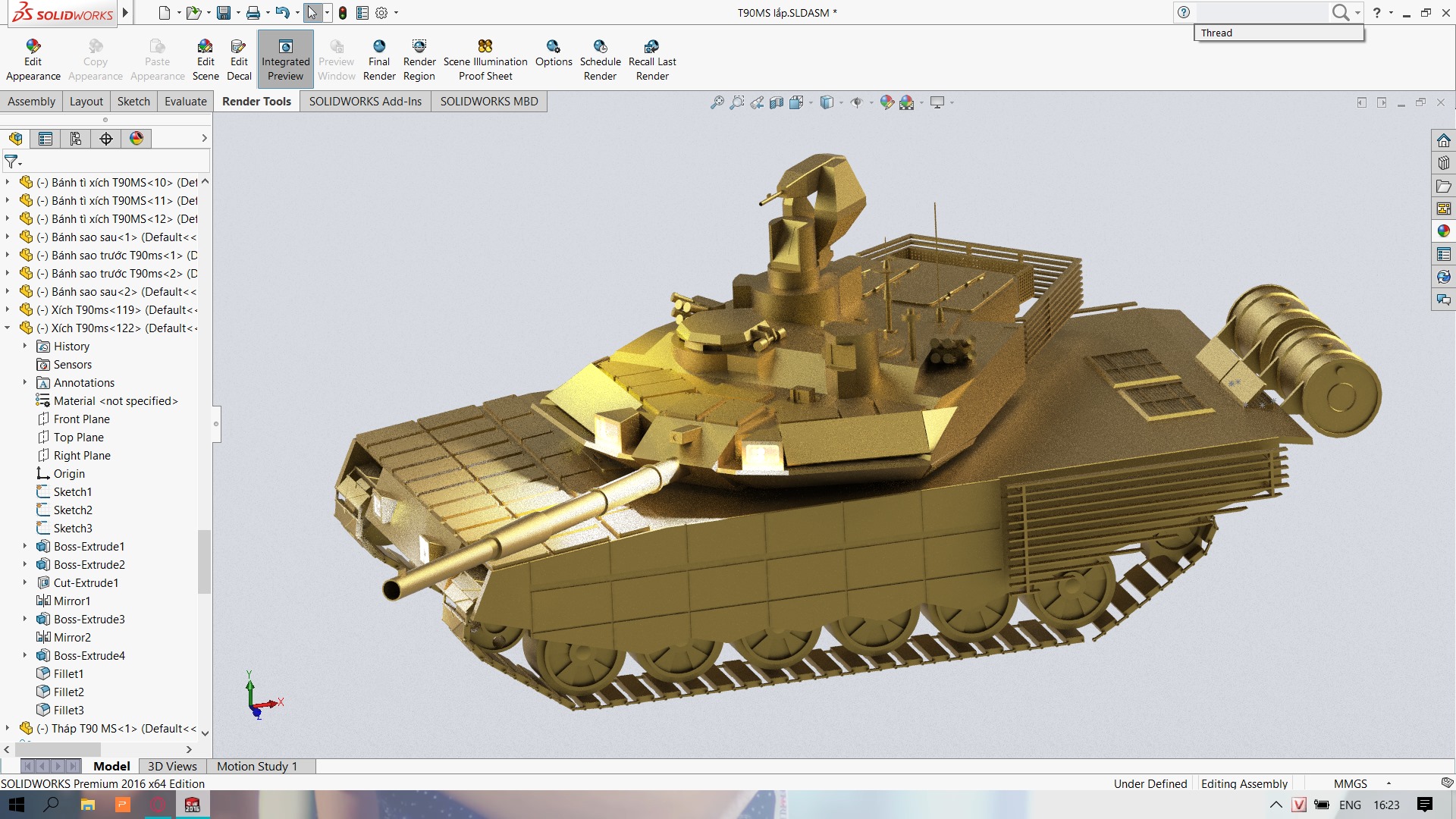Switch to the Render Tools tab
This screenshot has width=1456, height=819.
(257, 101)
